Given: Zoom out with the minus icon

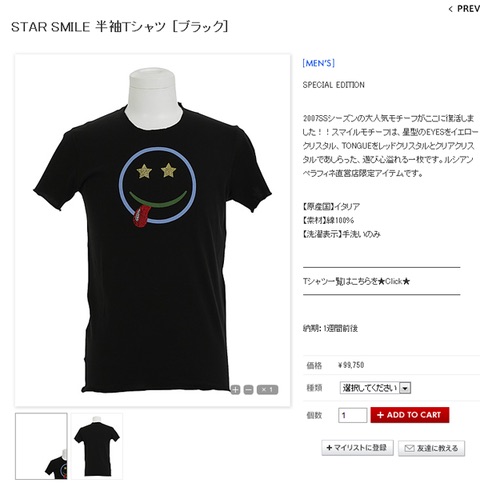Looking at the screenshot, I should (x=248, y=389).
